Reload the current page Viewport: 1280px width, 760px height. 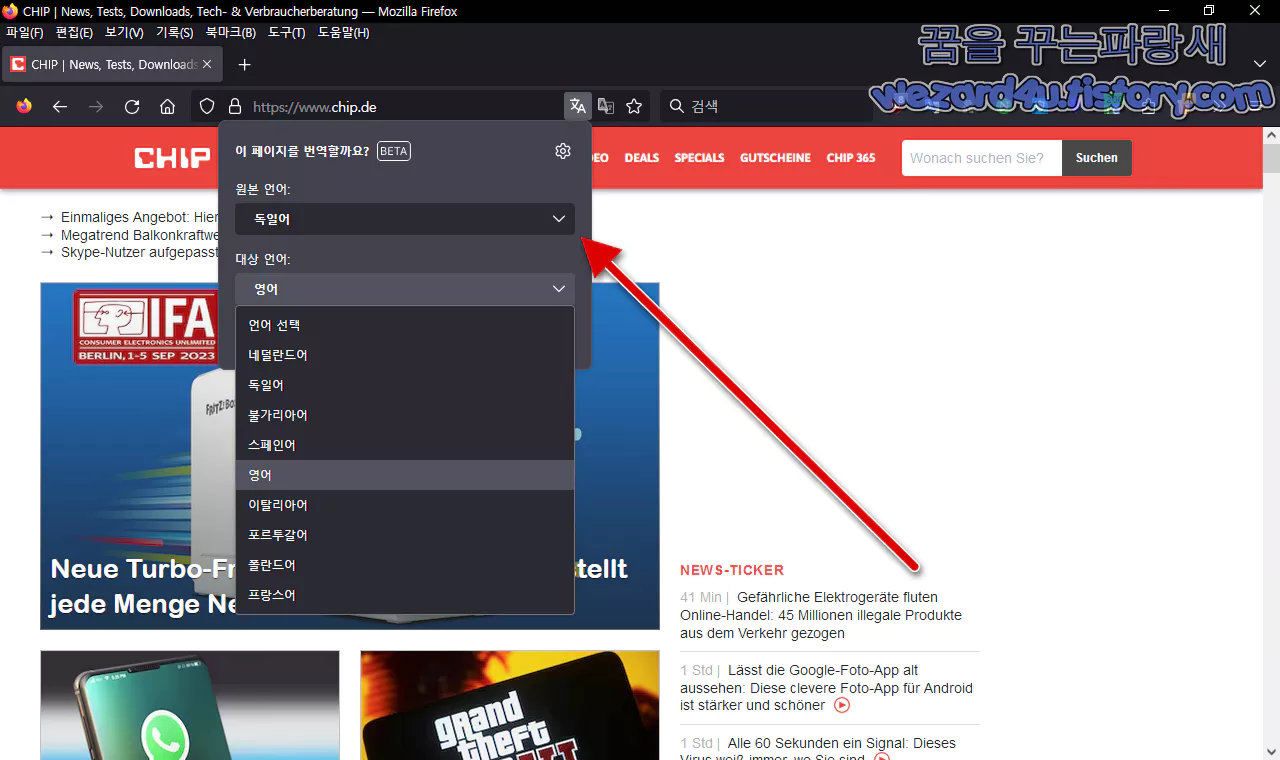[x=131, y=106]
